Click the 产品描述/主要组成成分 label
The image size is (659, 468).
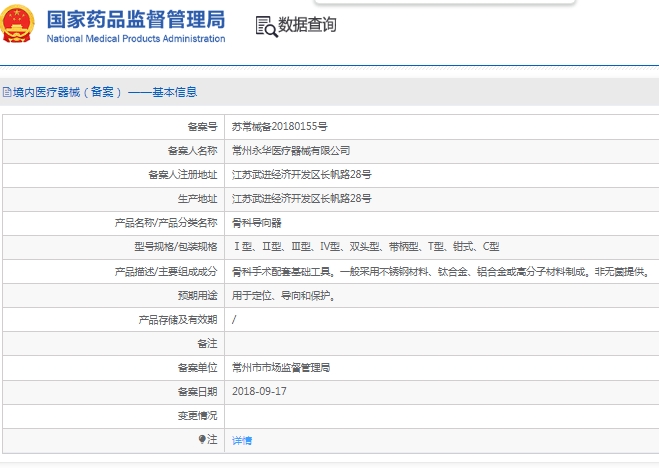(166, 272)
